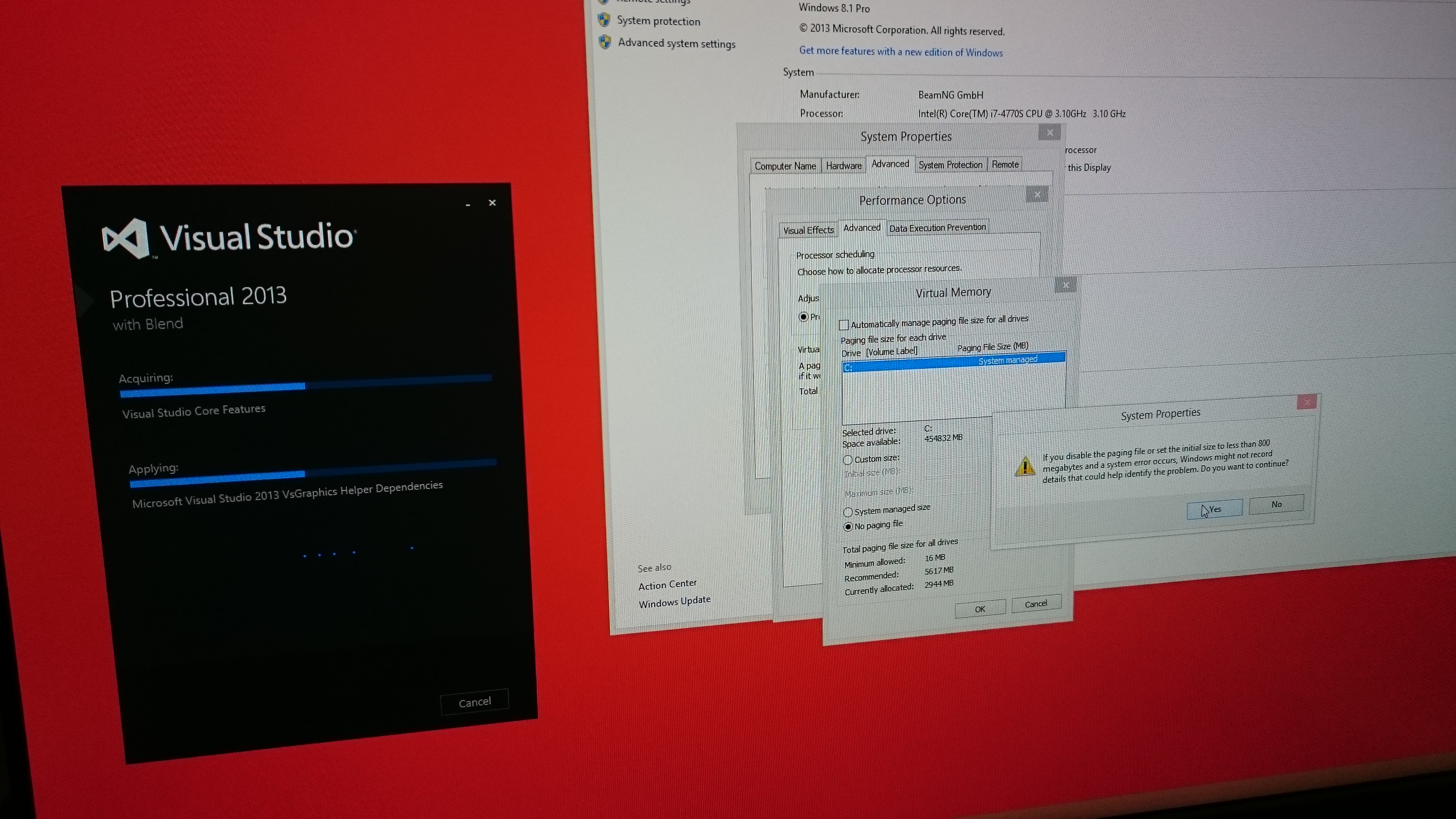Cancel the Visual Studio installation
The image size is (1456, 819).
point(475,702)
